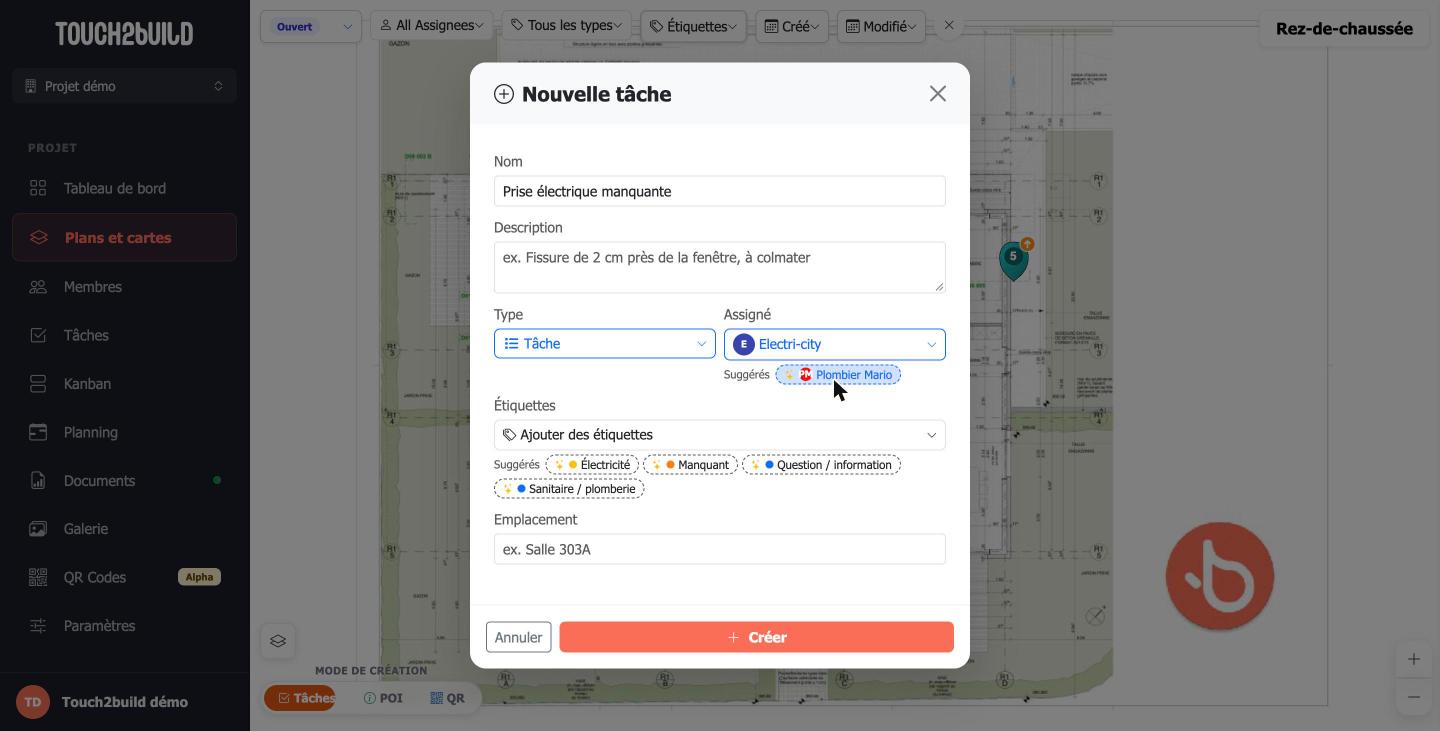Add the suggested Question / information label
The width and height of the screenshot is (1440, 731).
[821, 465]
